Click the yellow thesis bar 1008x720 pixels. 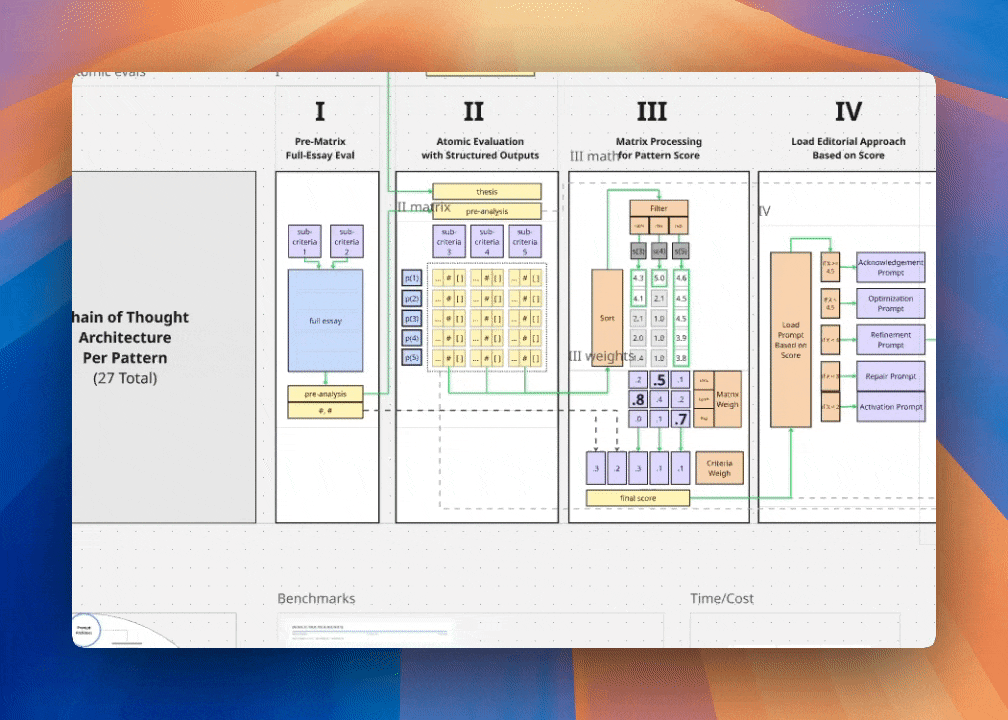[x=486, y=192]
